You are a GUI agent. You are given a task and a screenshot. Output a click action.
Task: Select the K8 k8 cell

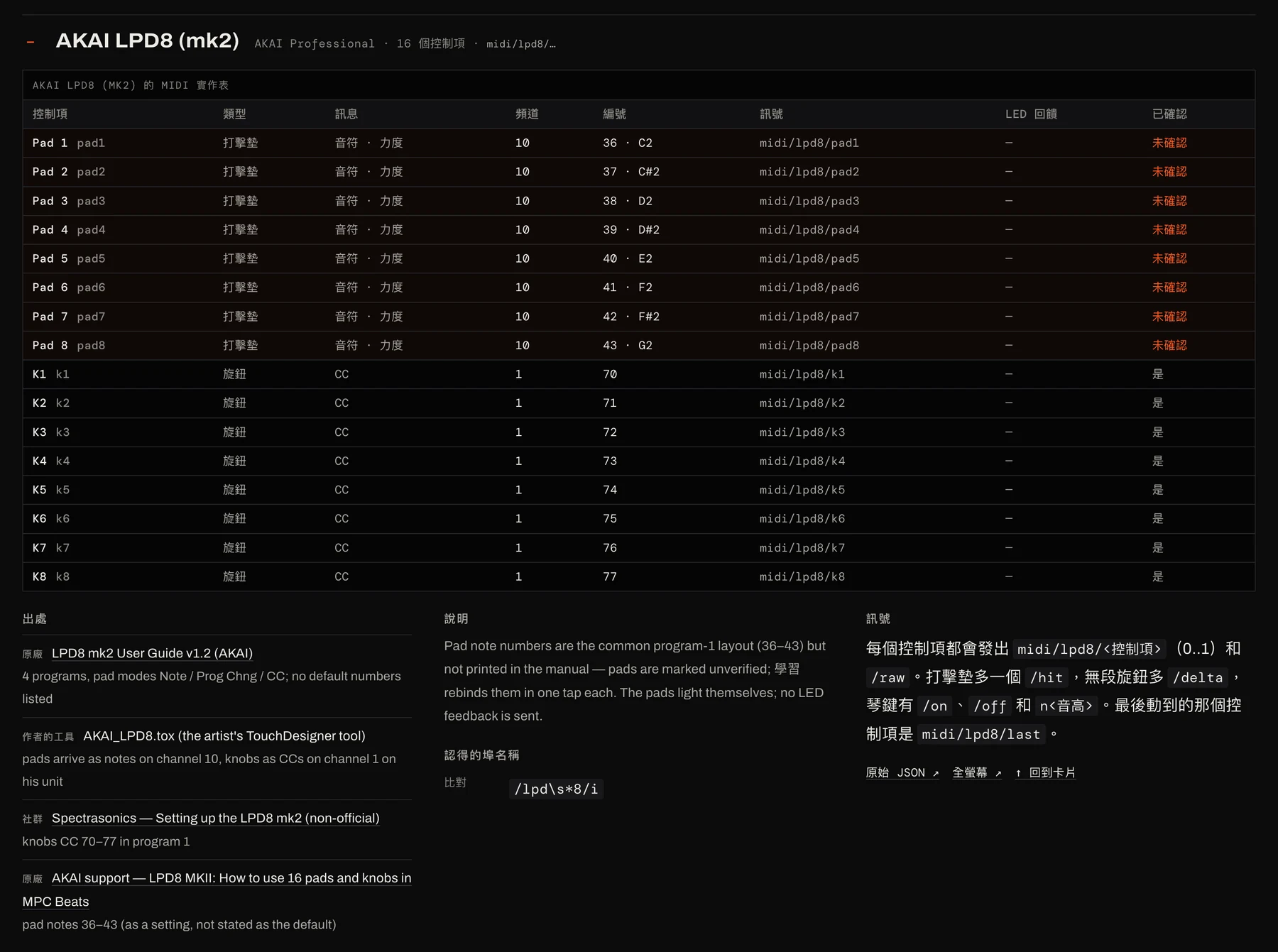[x=51, y=576]
